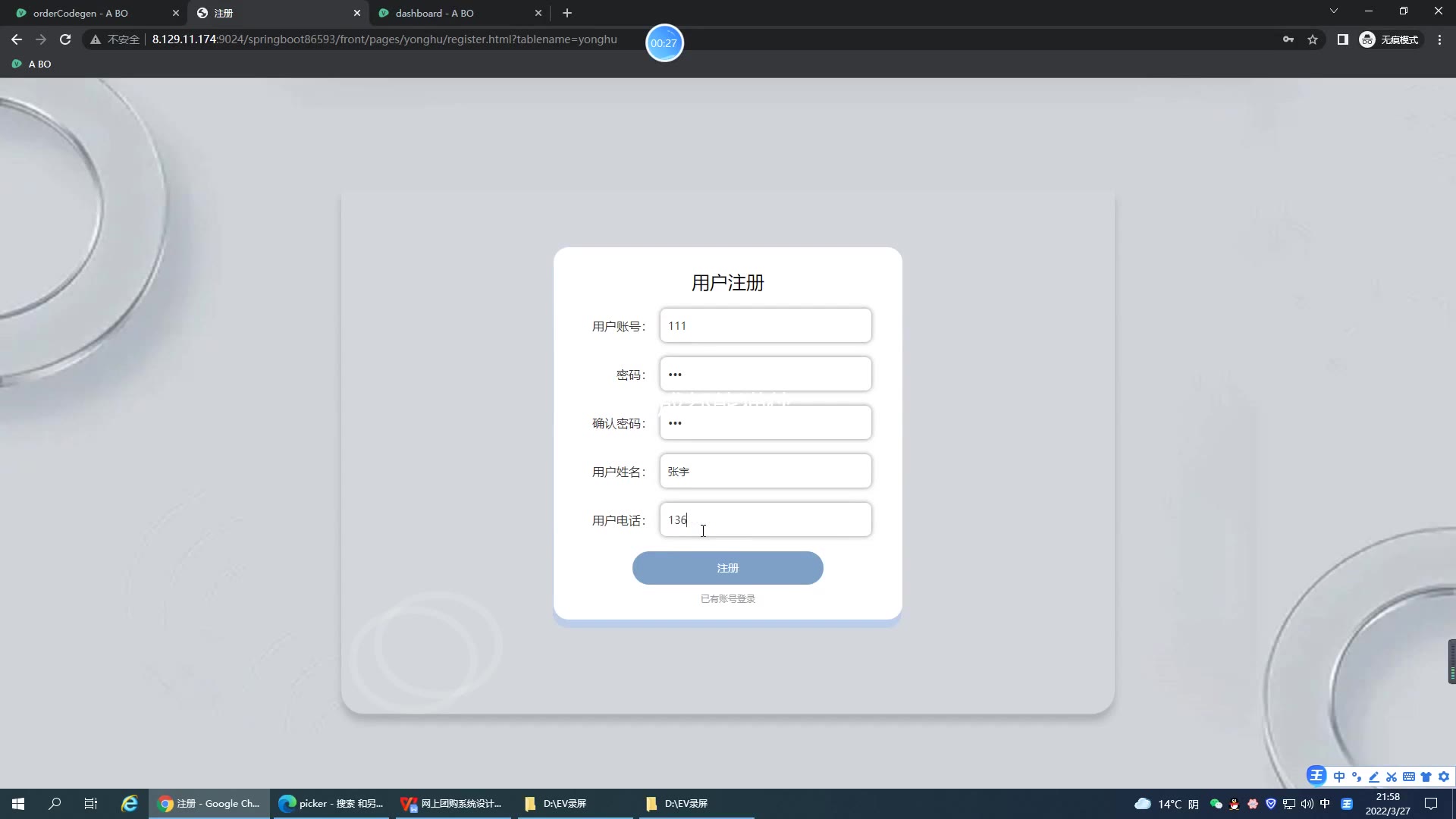Click the taskbar search magnifier icon
The width and height of the screenshot is (1456, 819).
[x=55, y=804]
